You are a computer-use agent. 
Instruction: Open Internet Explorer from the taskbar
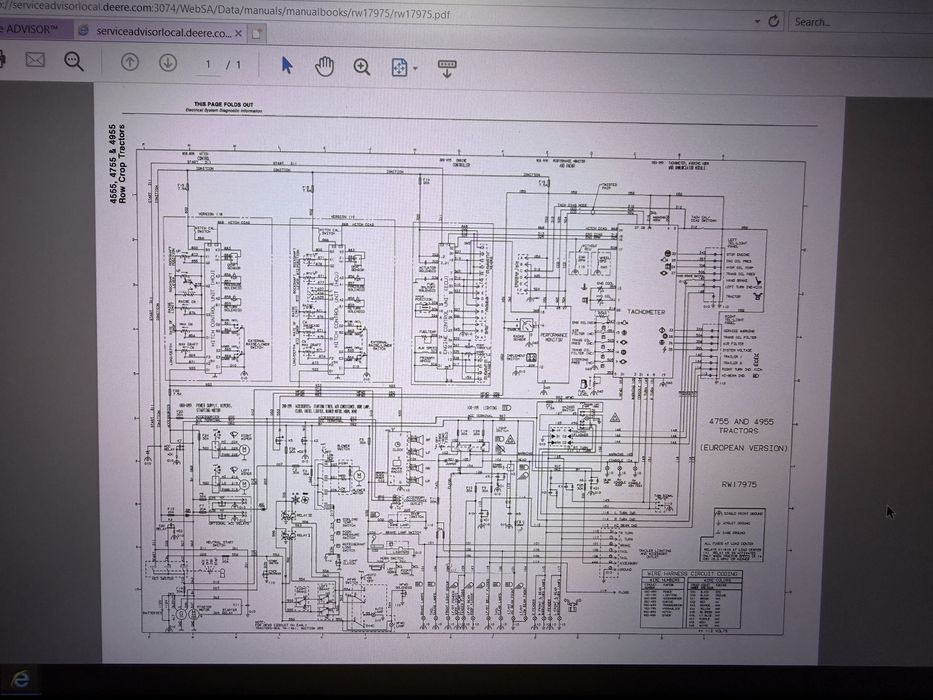coord(20,679)
